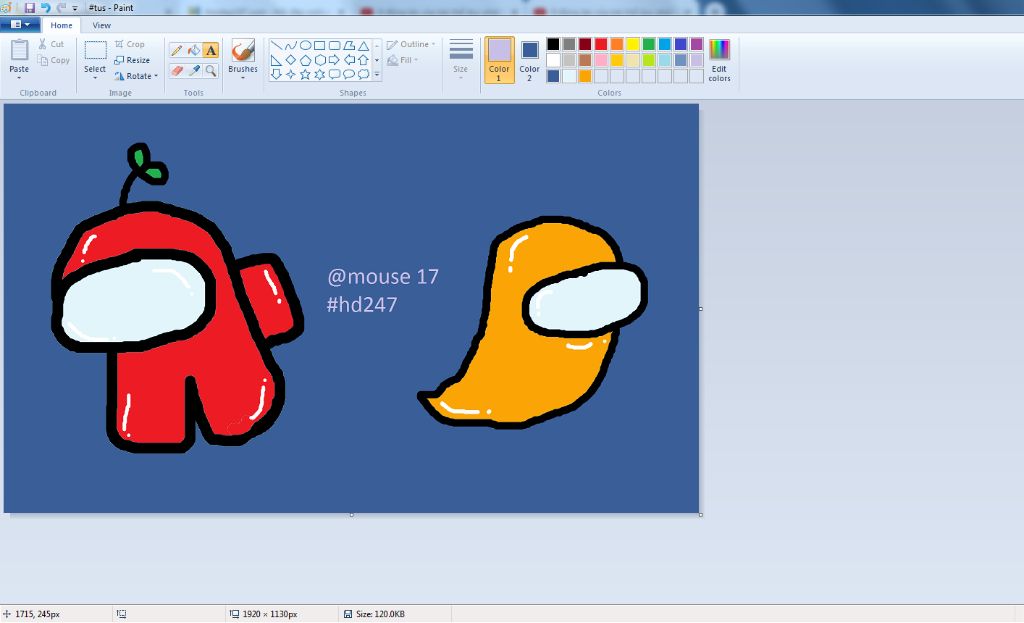Choose the Line shape
The width and height of the screenshot is (1024, 623).
[276, 46]
